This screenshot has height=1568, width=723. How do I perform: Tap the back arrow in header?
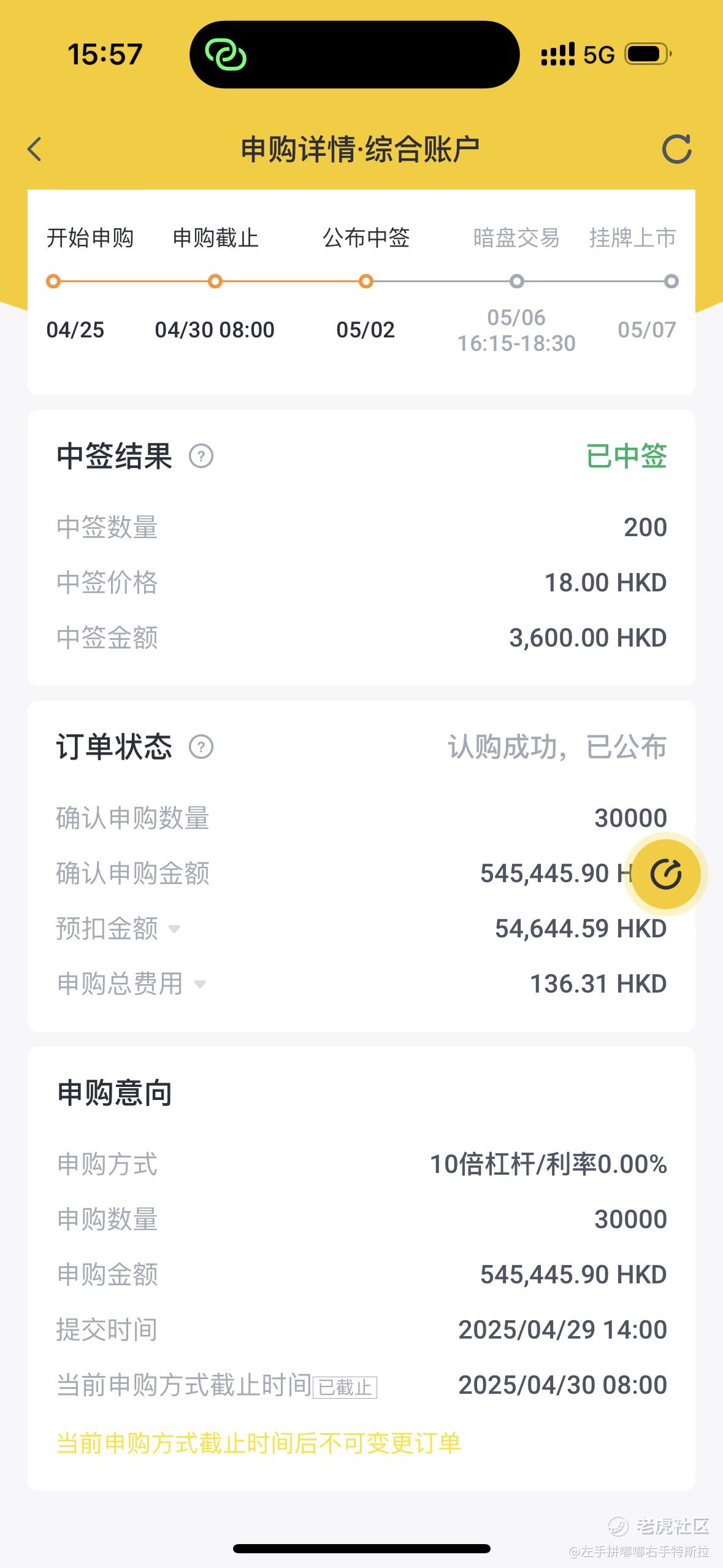coord(34,149)
